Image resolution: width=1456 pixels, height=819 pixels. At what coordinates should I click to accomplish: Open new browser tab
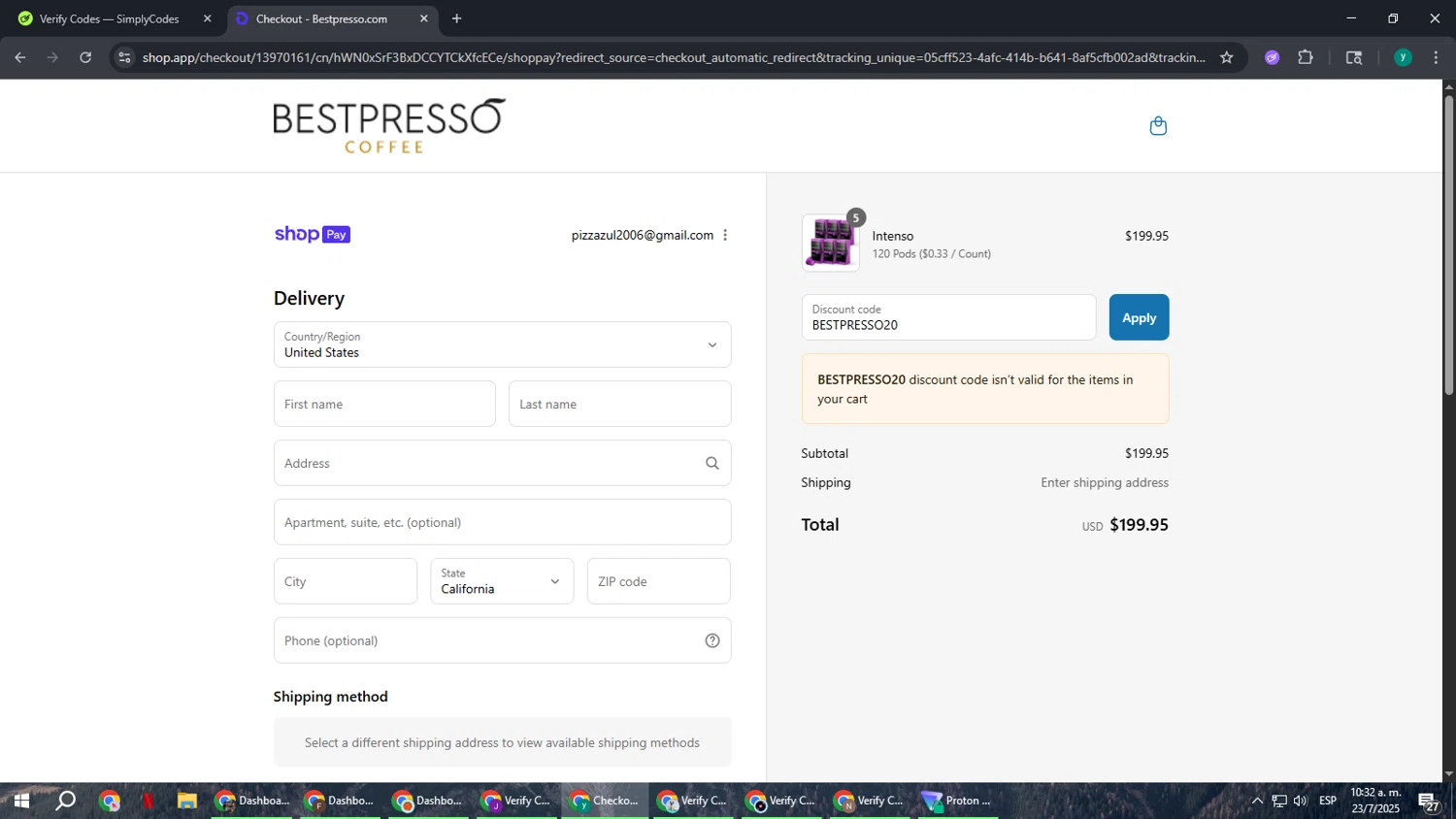pyautogui.click(x=456, y=18)
